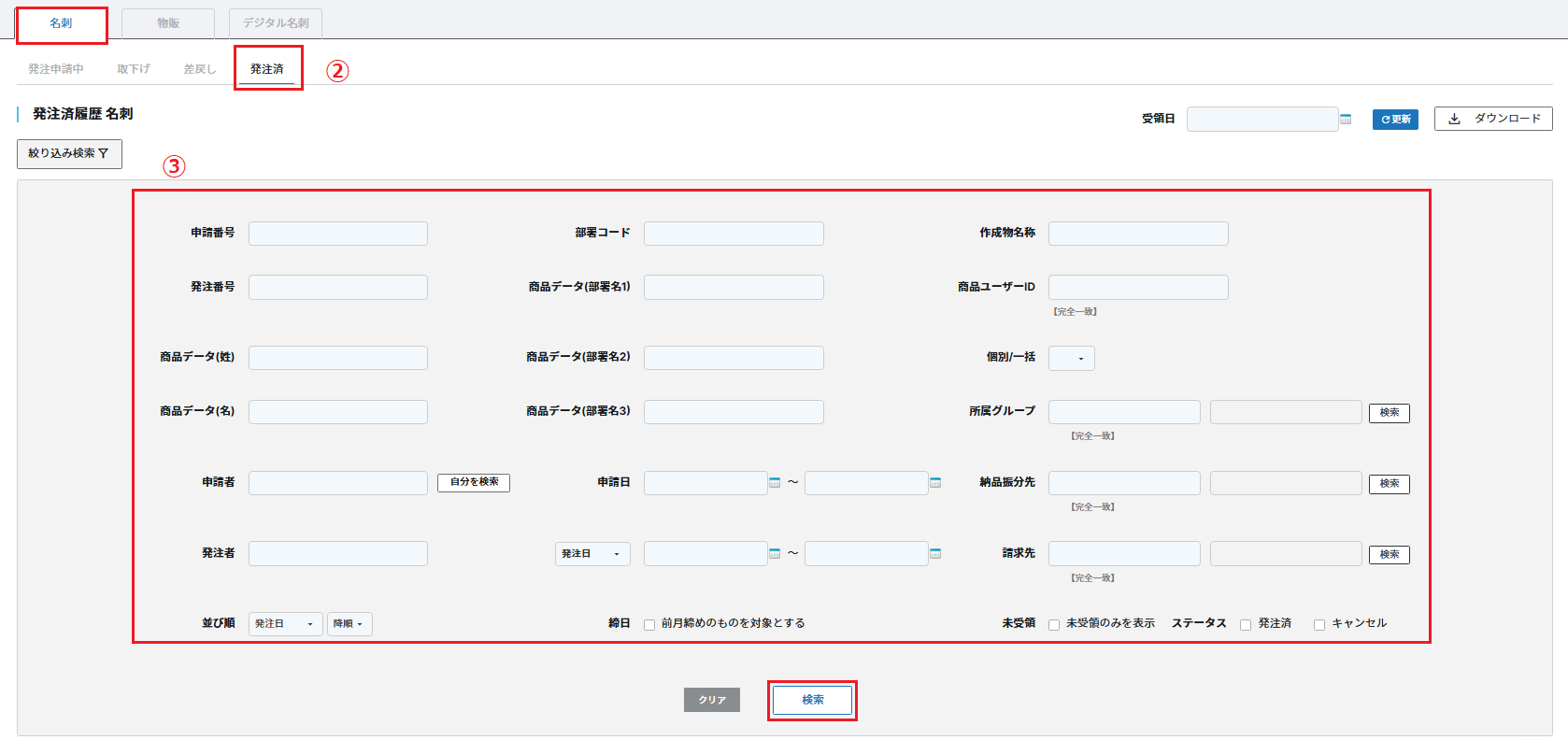Open the 受領日 calendar icon
1568x740 pixels.
point(1346,119)
